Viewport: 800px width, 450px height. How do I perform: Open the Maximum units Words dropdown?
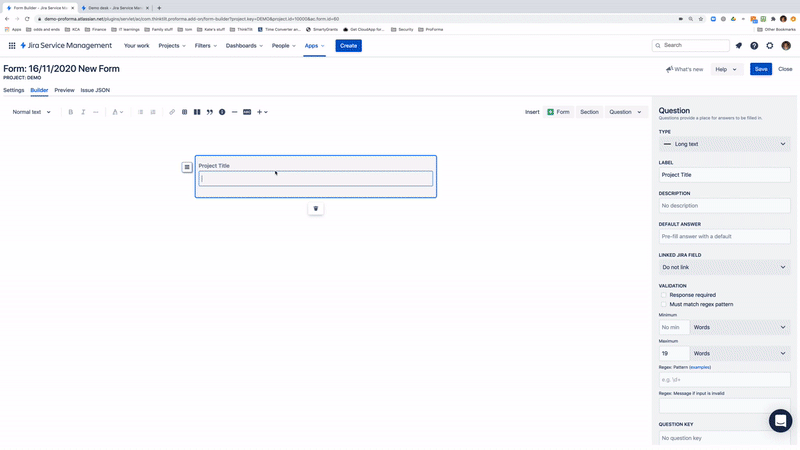(740, 353)
